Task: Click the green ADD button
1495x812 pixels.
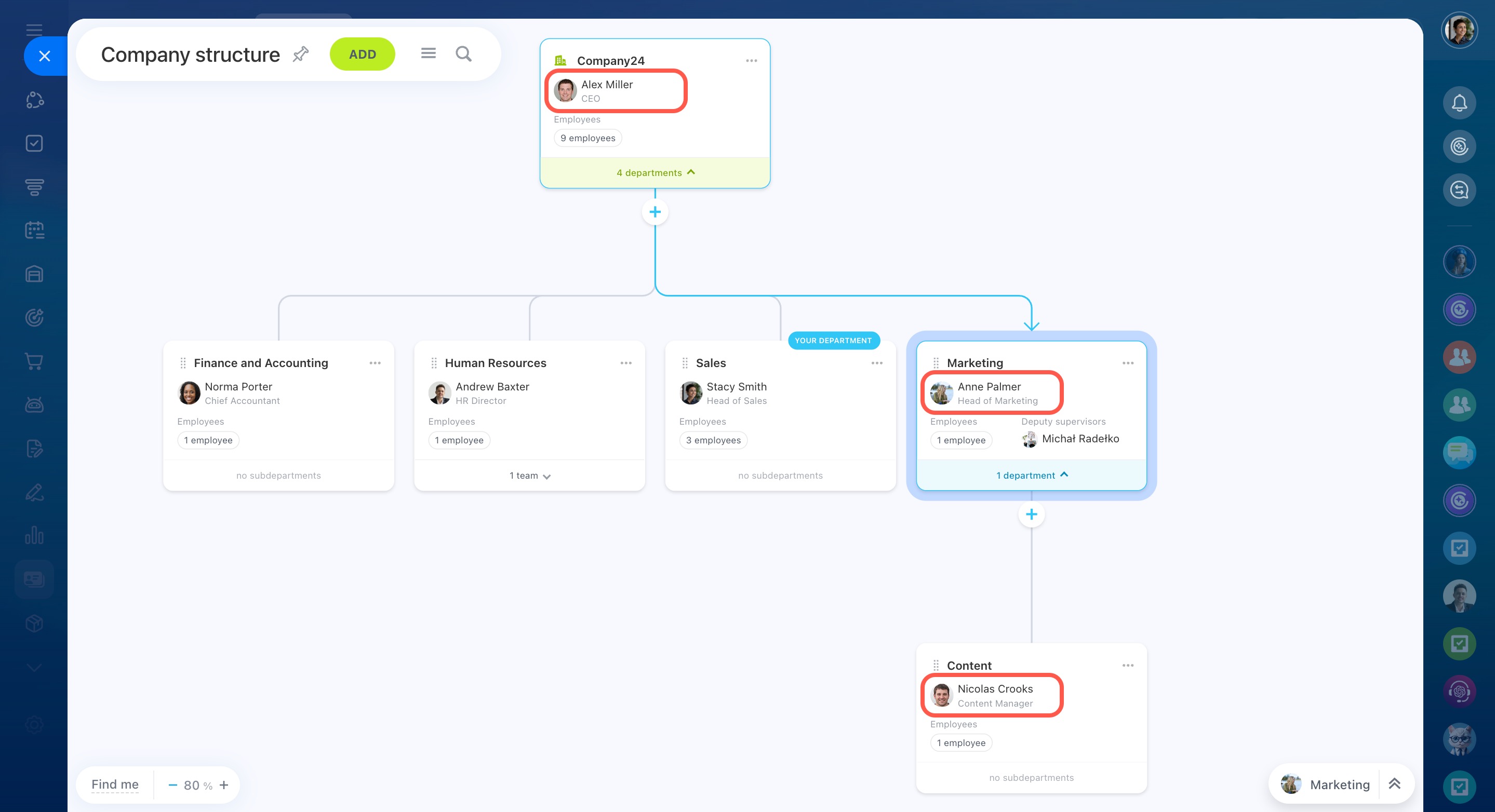Action: pos(362,54)
